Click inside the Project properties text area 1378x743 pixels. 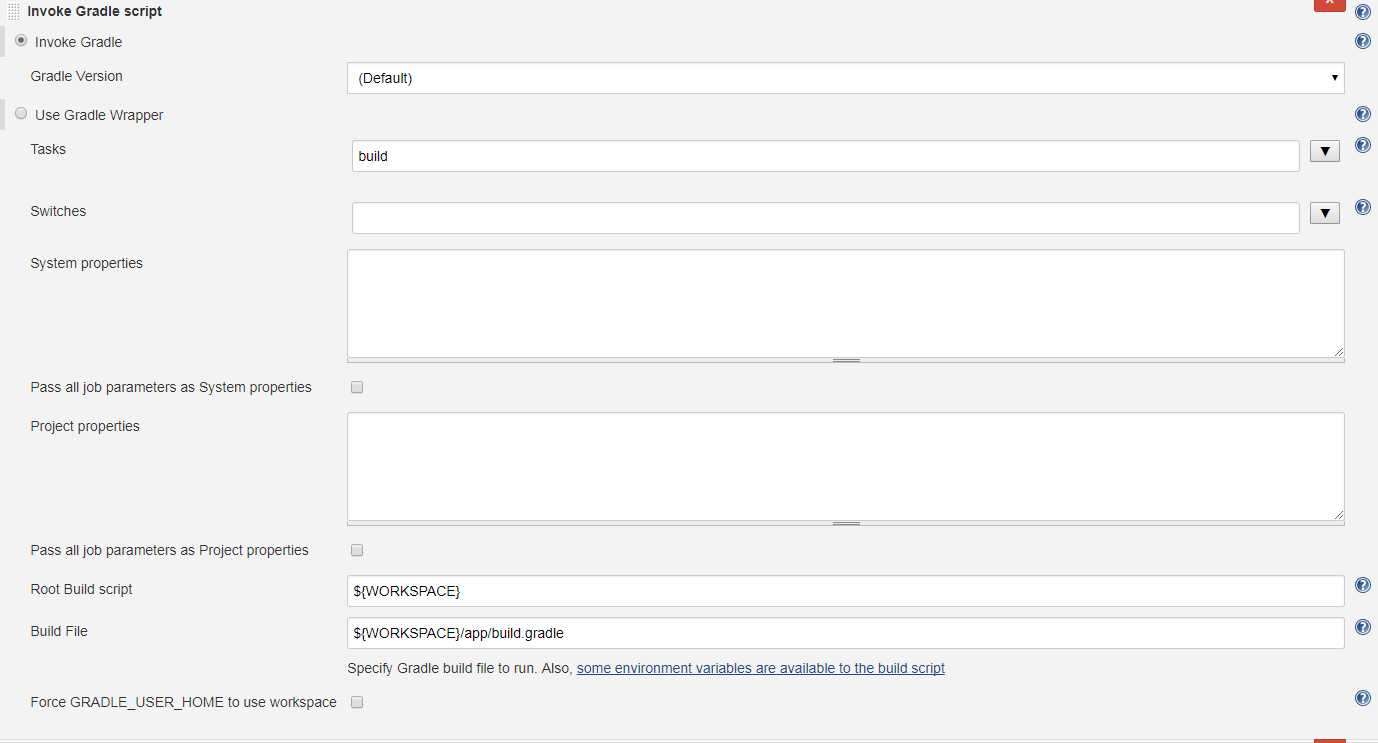coord(845,466)
